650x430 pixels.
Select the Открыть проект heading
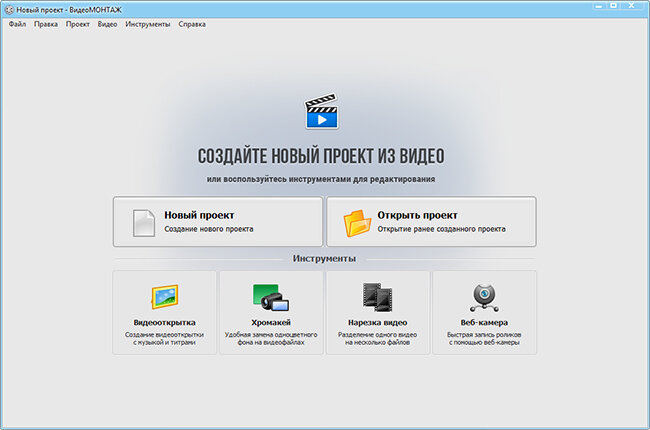pos(417,215)
